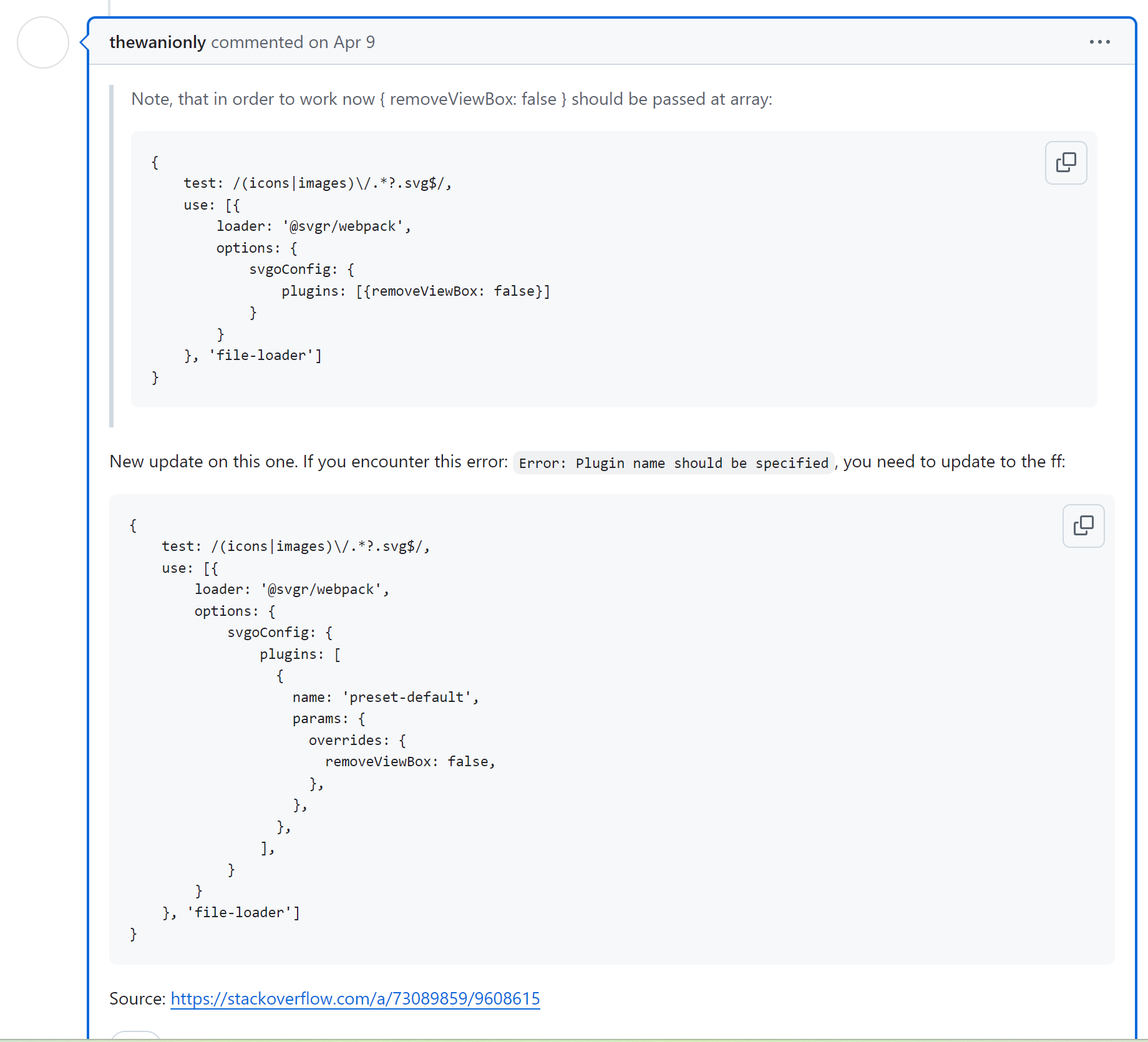Open the three-dot comment options menu

1099,42
